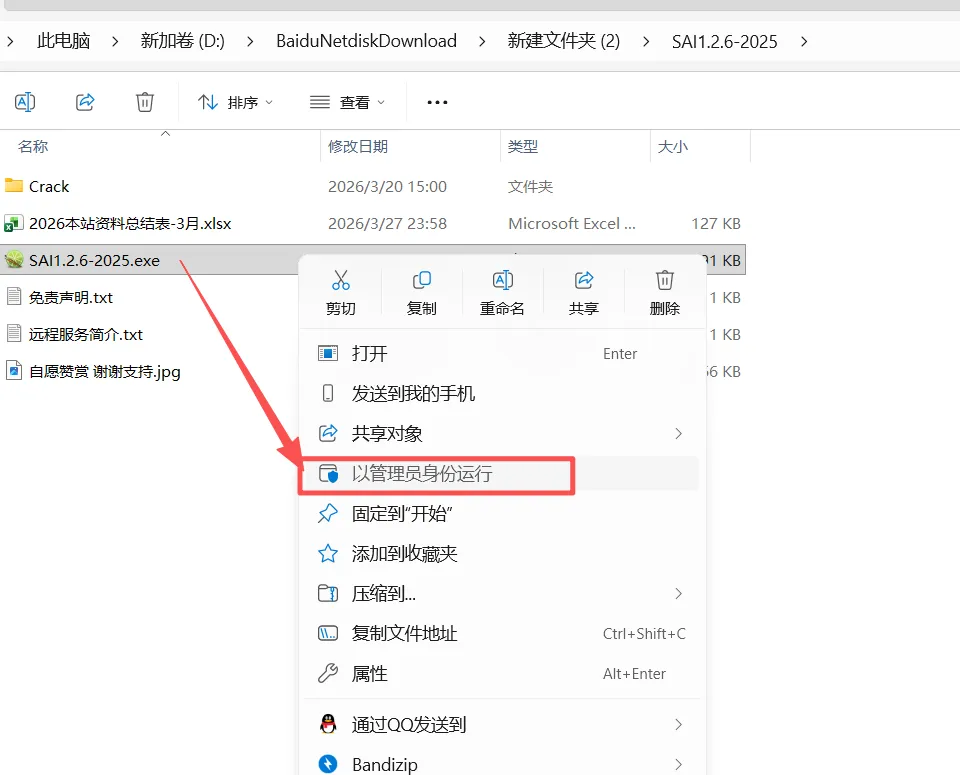Choose 删除 (delete) in the context menu
The image size is (960, 775).
coord(664,293)
